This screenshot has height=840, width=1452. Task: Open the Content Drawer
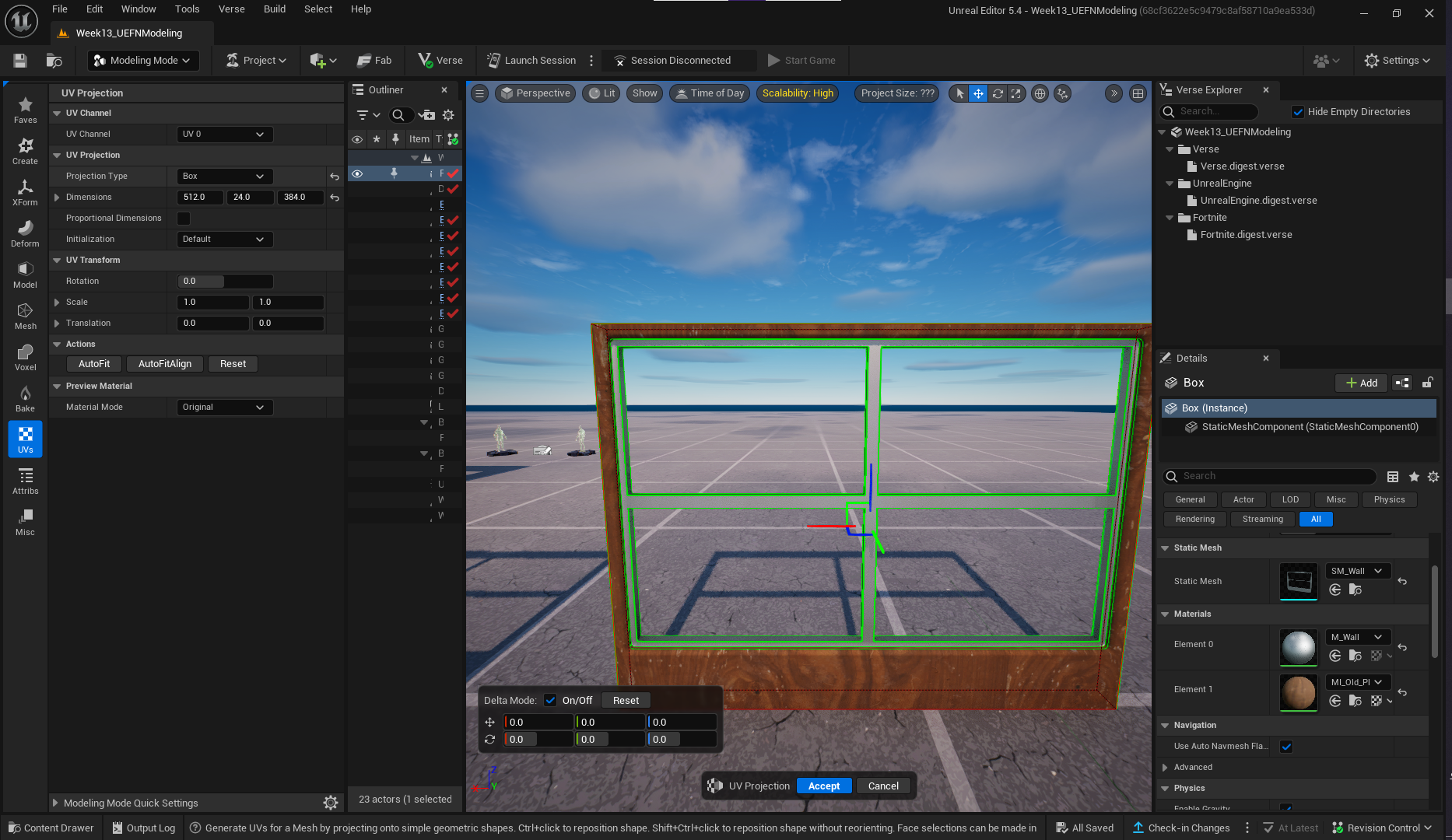(x=51, y=828)
